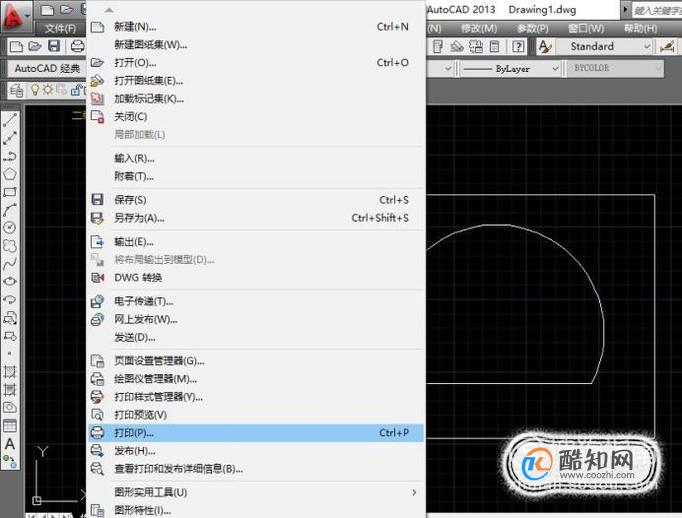Open the Text style A icon
Viewport: 682px width, 518px height.
545,46
